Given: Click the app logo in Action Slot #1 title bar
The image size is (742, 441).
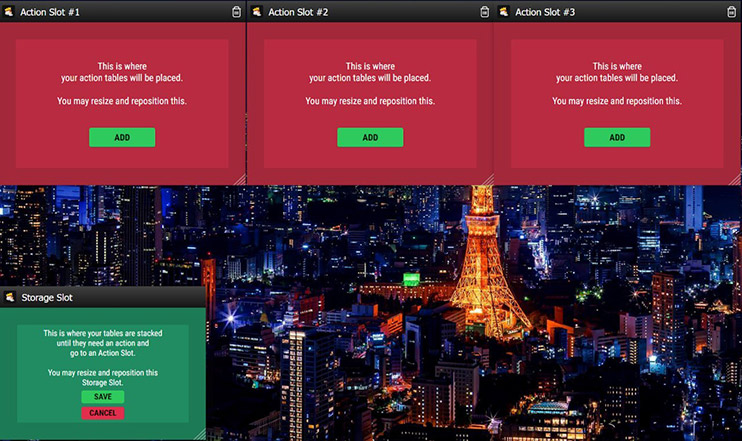Looking at the screenshot, I should pos(10,12).
